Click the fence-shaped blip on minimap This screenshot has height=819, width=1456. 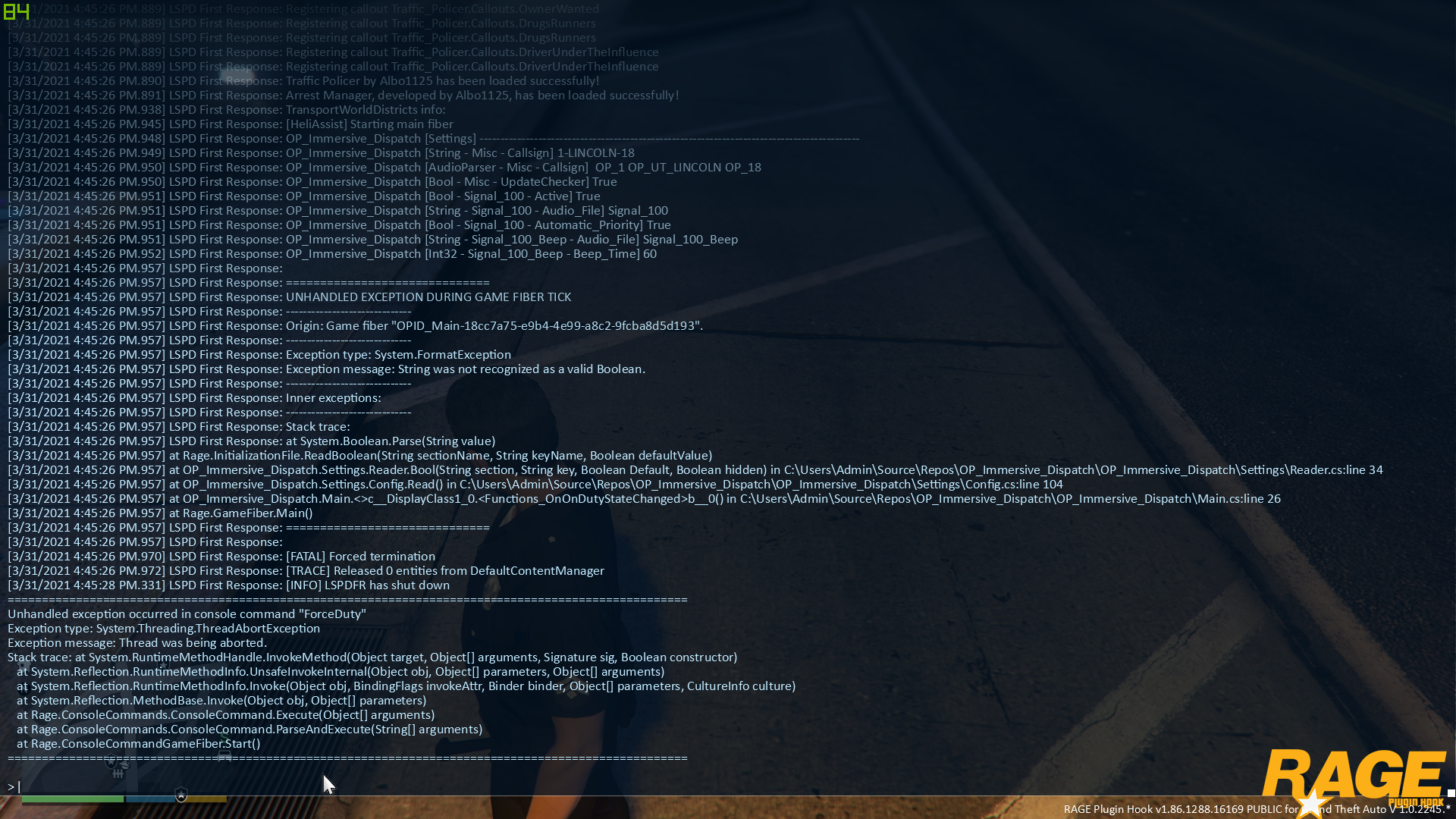pyautogui.click(x=118, y=774)
